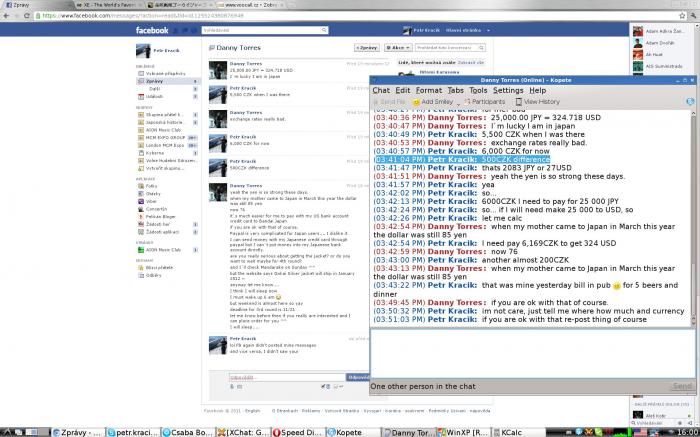Click the browser address bar
This screenshot has width=700, height=437.
tap(357, 16)
